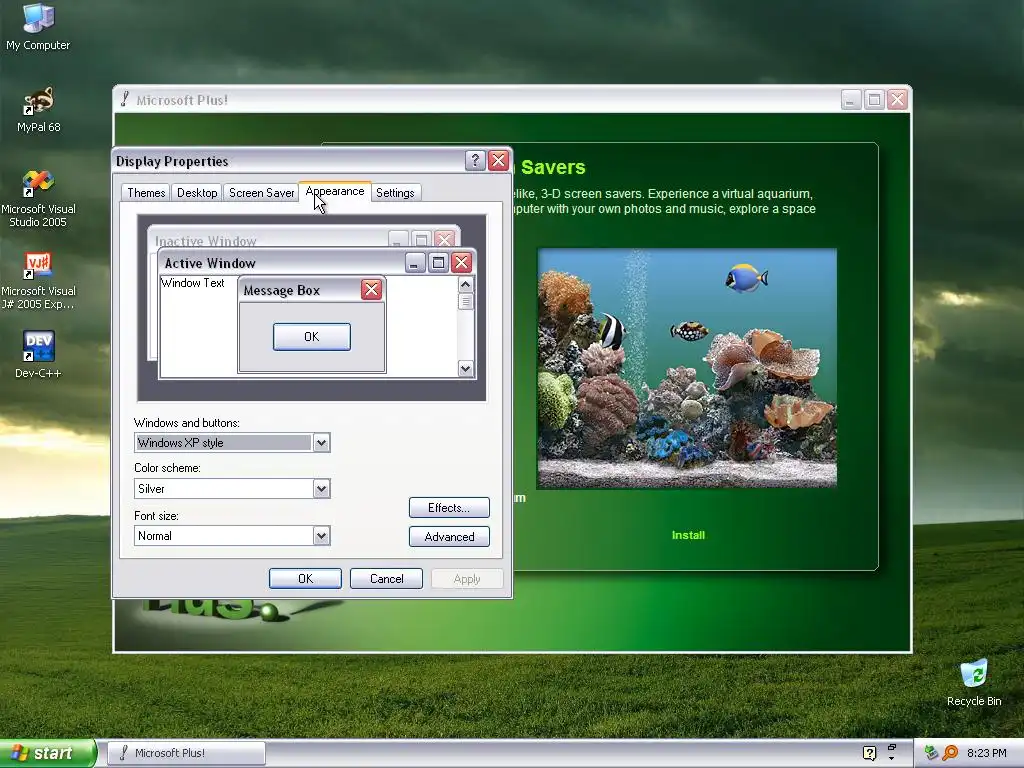Click preview Message Box close icon

[x=372, y=289]
